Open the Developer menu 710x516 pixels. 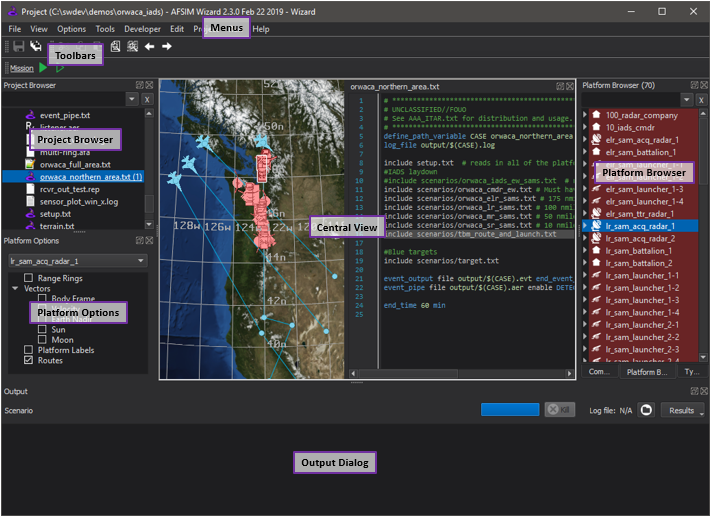[142, 29]
